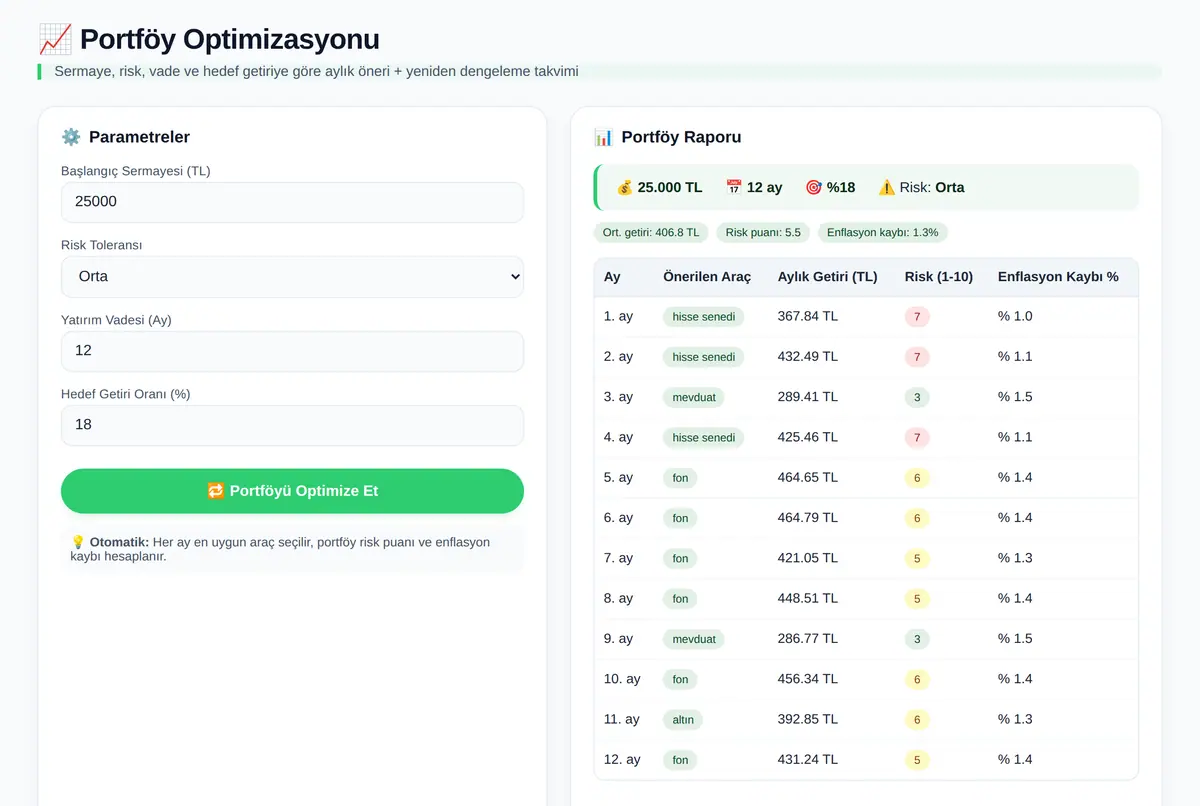Click the 425.46 TL return value
The image size is (1200, 806).
(x=808, y=437)
